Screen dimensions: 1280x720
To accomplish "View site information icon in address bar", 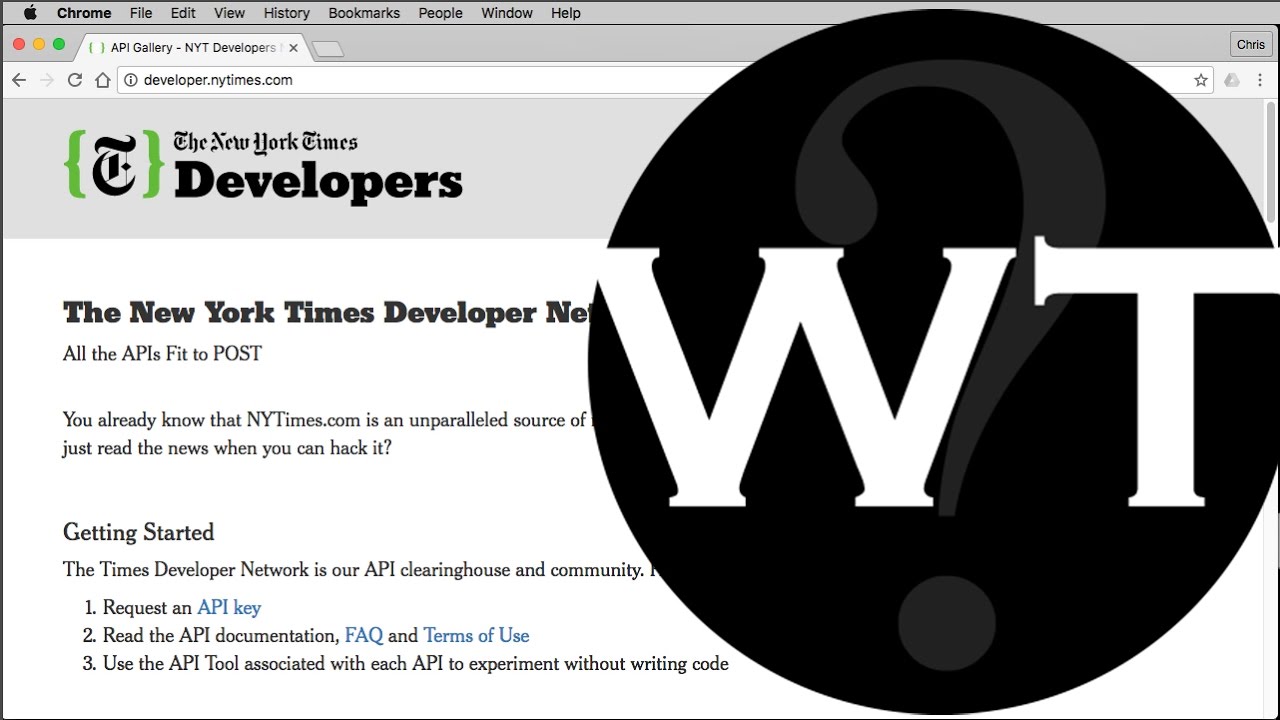I will 130,80.
